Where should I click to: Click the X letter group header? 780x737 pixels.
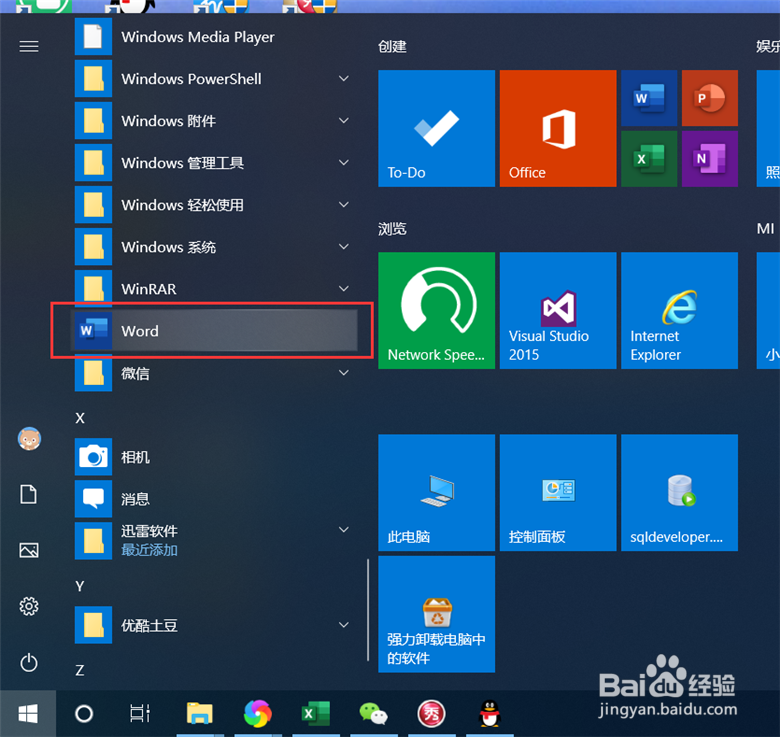point(80,418)
